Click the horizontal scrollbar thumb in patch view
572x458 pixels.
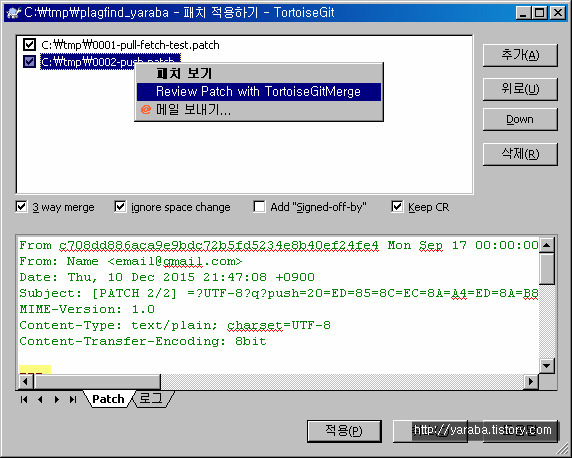[x=97, y=382]
